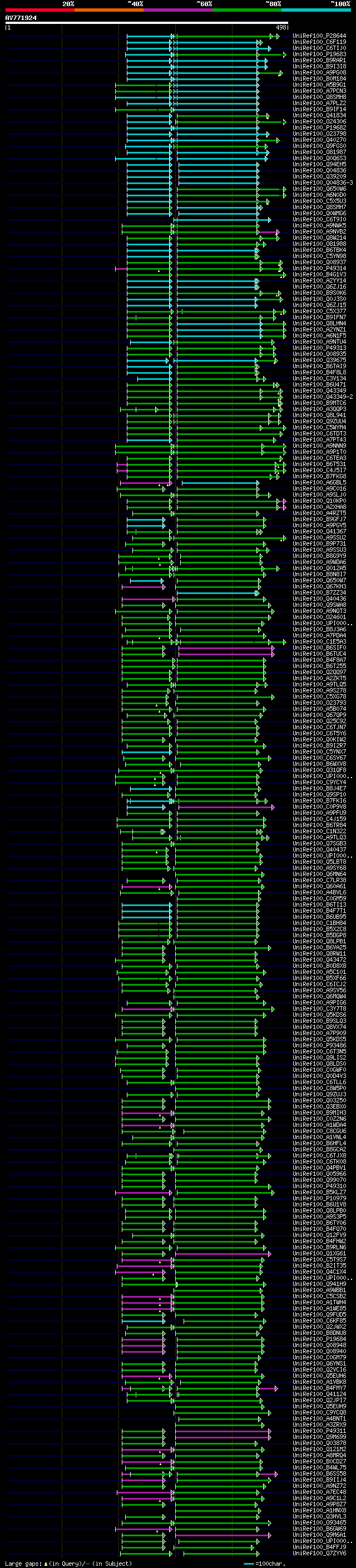Click the red 20% identity legend bar
Image resolution: width=356 pixels, height=1568 pixels.
[x=39, y=10]
